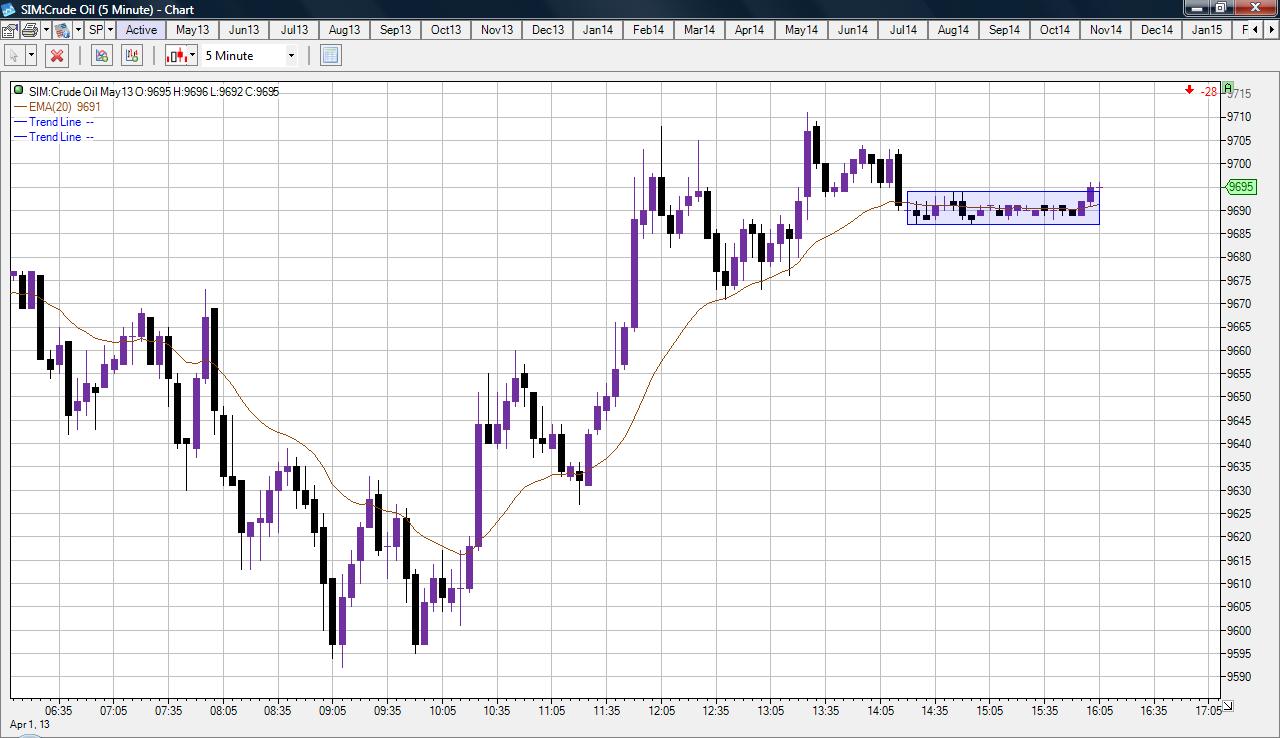
Task: Click the 12:05 time axis label
Action: [661, 711]
